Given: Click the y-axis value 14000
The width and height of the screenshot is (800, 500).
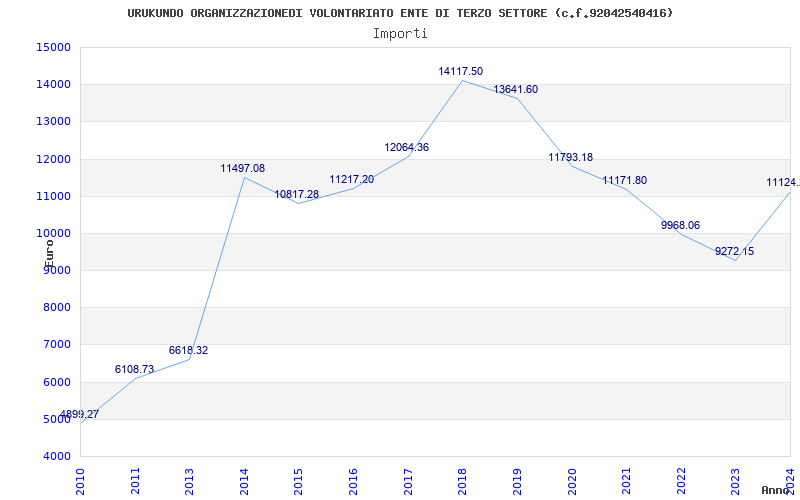Looking at the screenshot, I should coord(53,85).
